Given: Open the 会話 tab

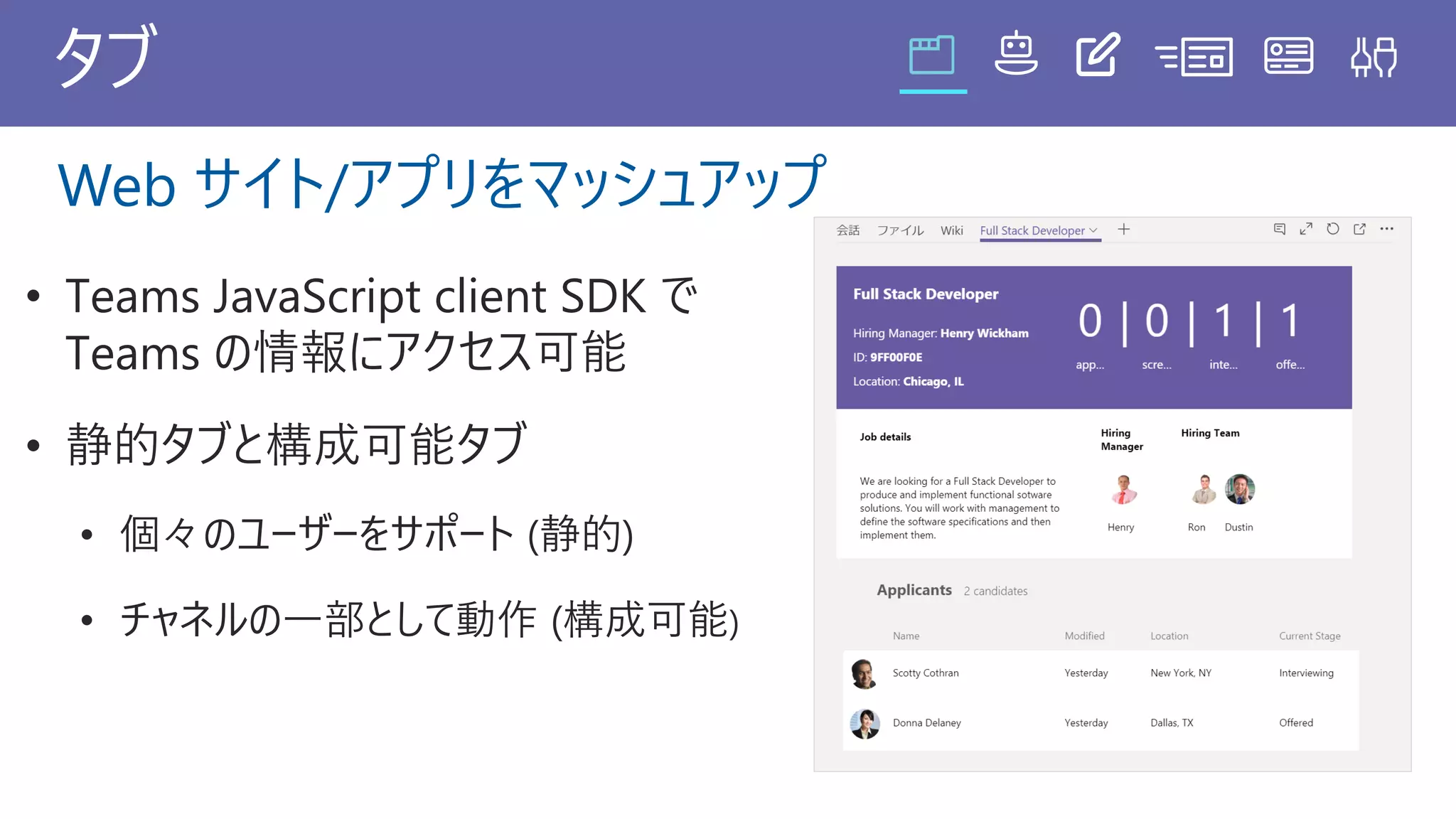Looking at the screenshot, I should tap(847, 230).
